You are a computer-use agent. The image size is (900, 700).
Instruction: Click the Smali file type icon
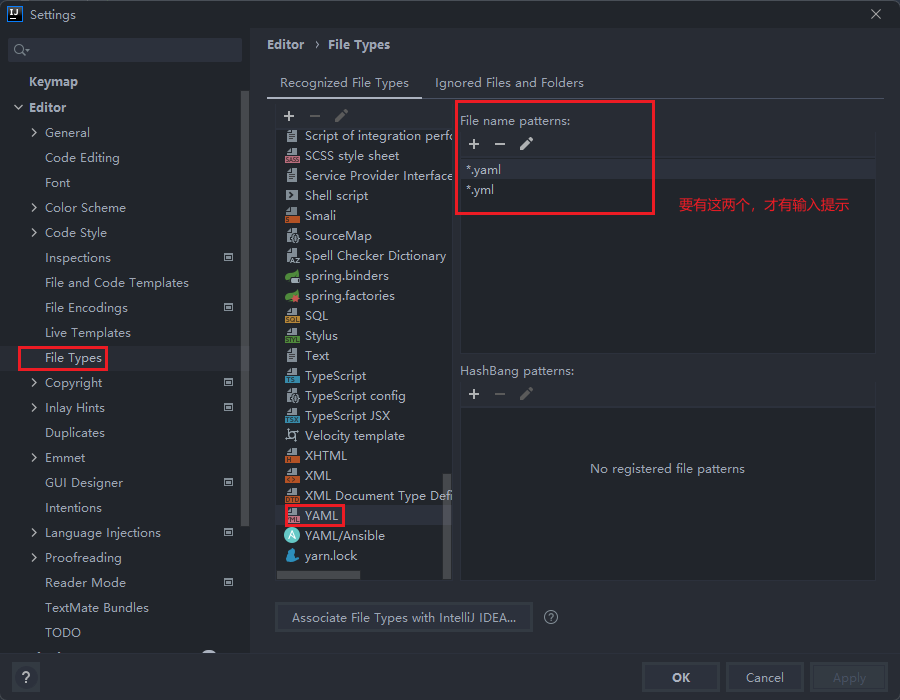click(x=292, y=216)
